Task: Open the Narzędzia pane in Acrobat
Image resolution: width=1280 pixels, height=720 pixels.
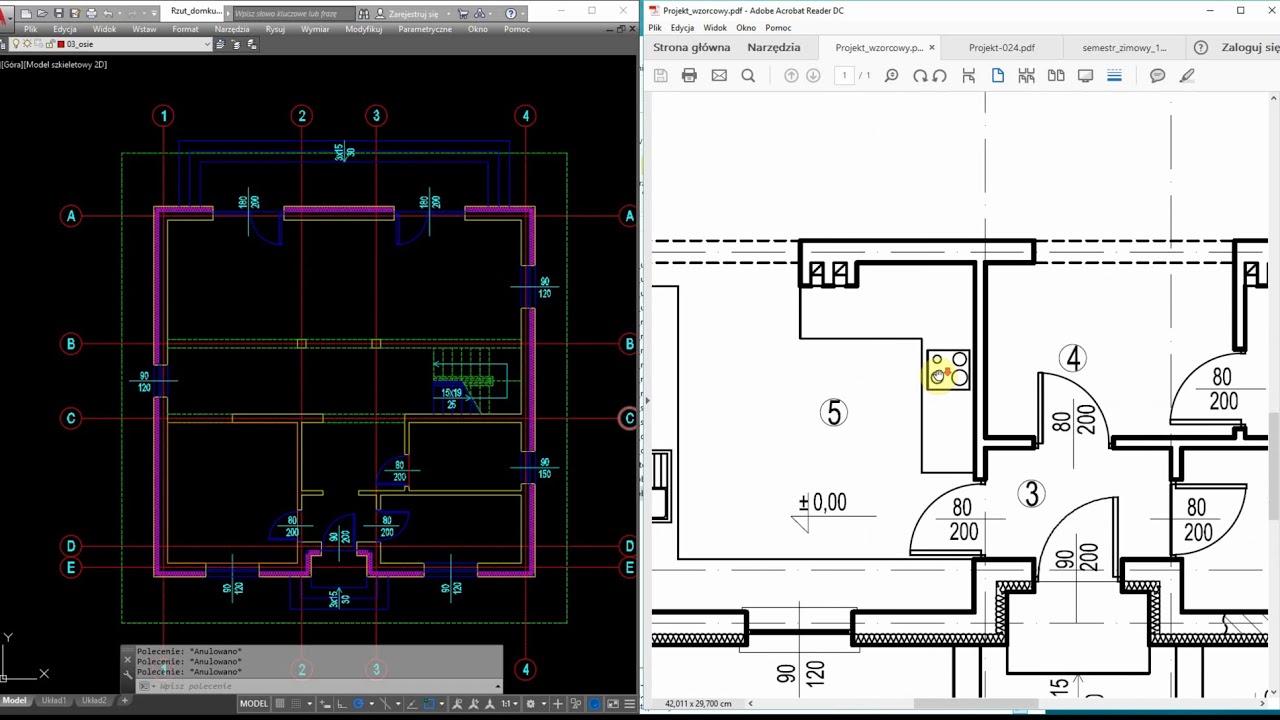Action: tap(773, 47)
